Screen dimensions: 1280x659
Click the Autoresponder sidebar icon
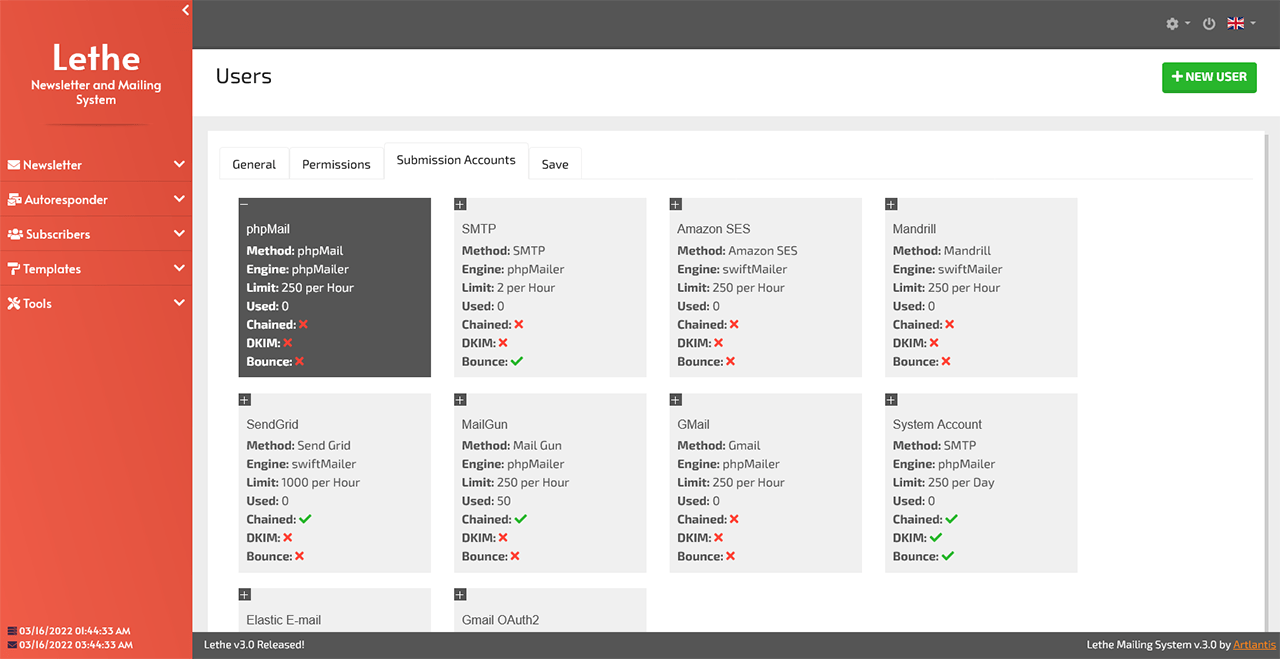click(x=14, y=200)
